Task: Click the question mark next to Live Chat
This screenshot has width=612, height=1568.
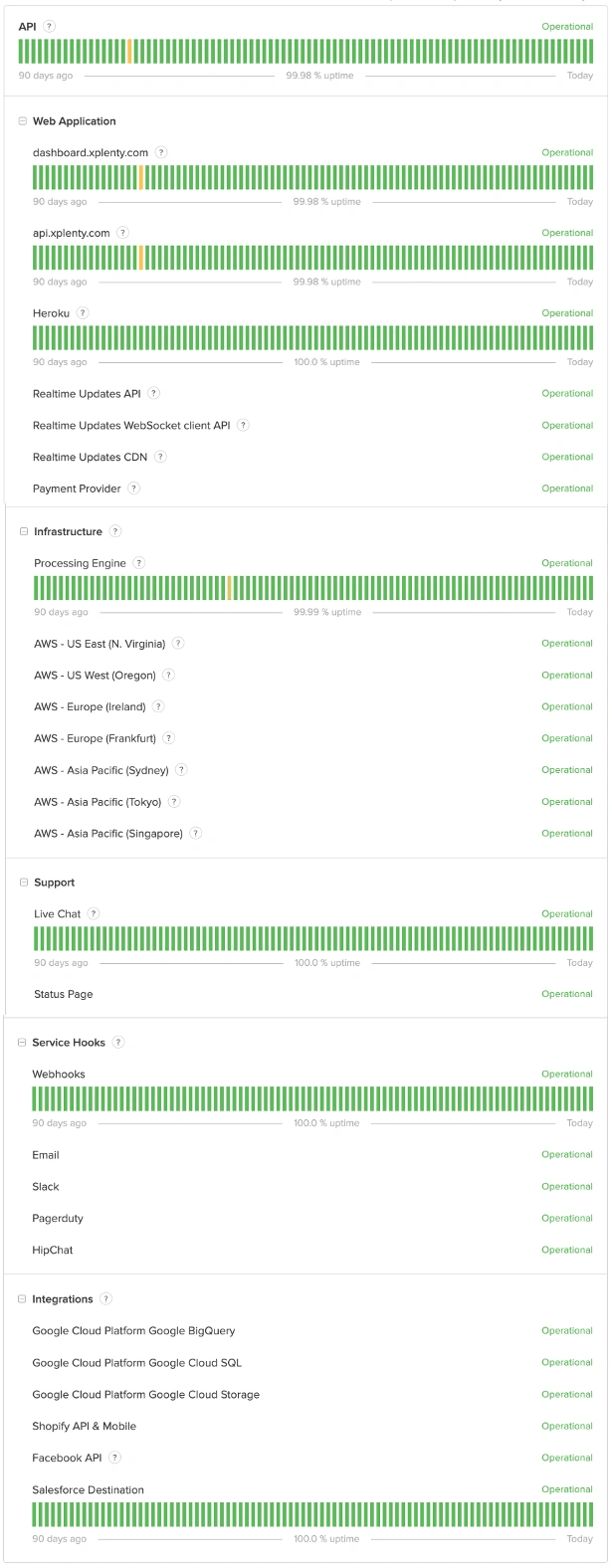Action: (x=94, y=913)
